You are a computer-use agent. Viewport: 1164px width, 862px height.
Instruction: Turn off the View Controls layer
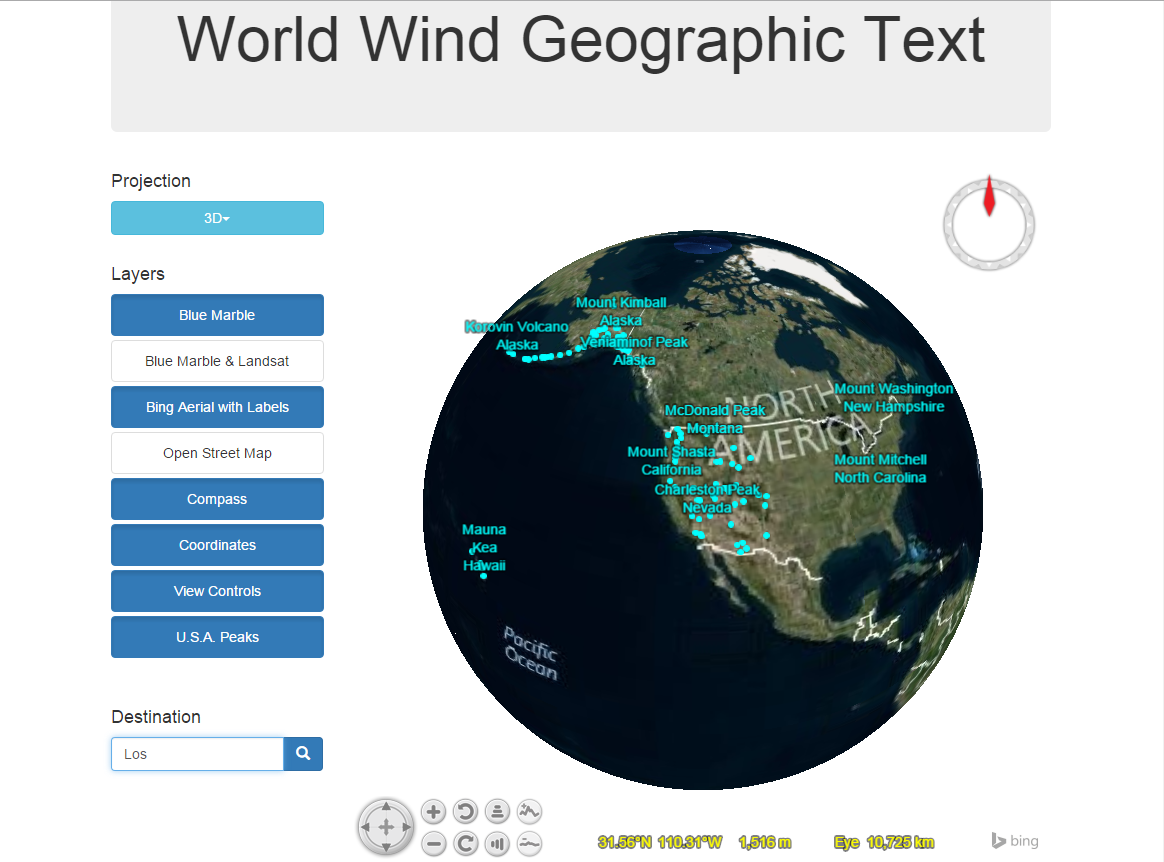pos(217,591)
